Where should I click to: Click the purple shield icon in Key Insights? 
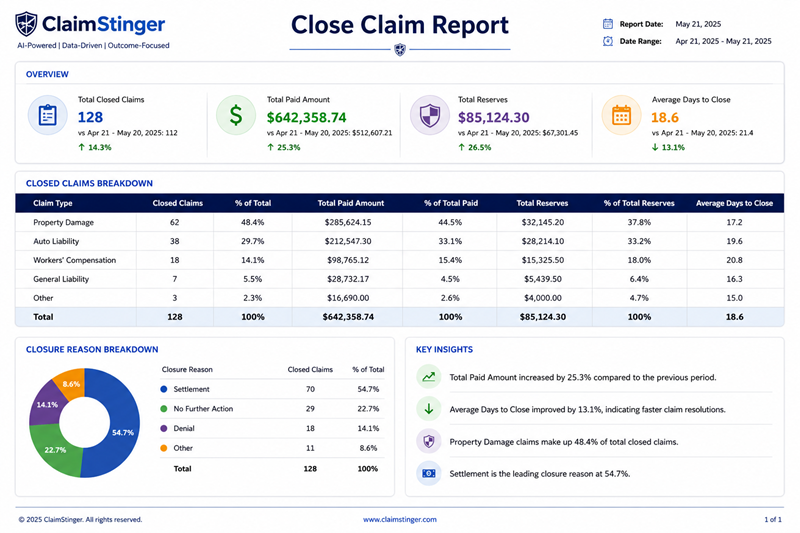(429, 441)
